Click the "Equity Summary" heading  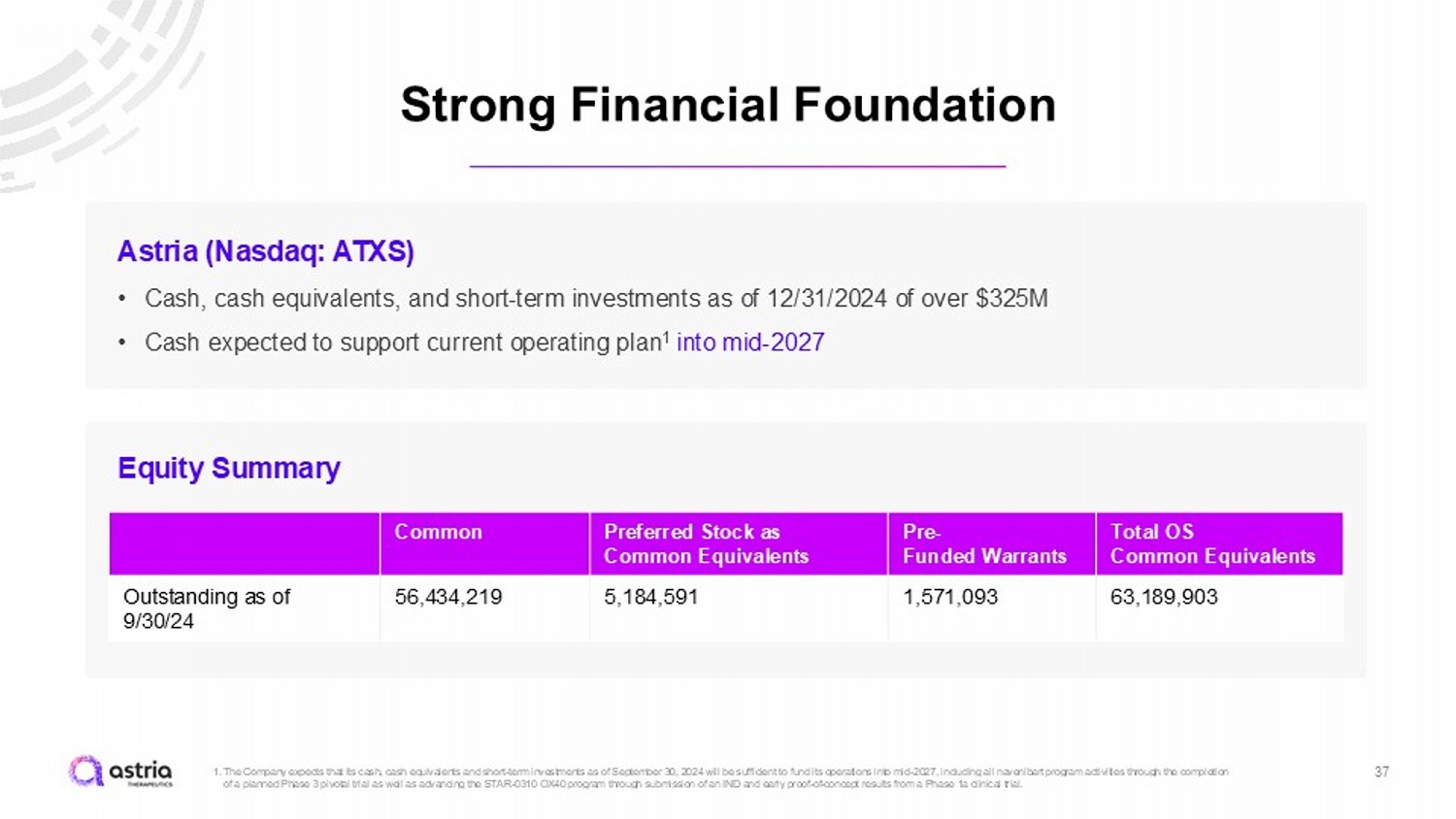[229, 468]
